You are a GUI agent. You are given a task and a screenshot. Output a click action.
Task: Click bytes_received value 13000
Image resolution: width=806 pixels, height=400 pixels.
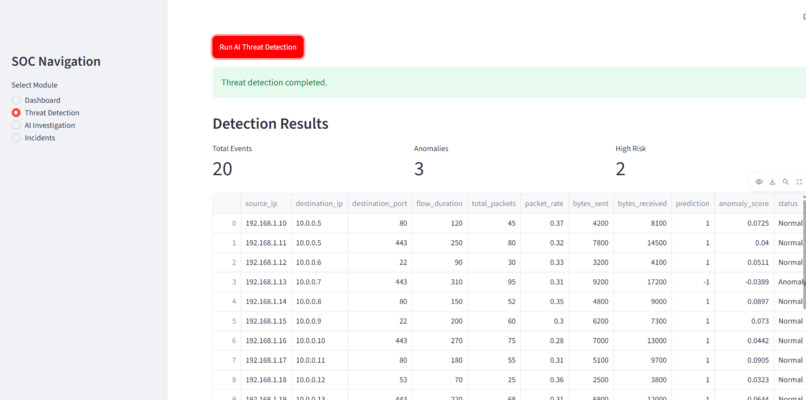(642, 340)
